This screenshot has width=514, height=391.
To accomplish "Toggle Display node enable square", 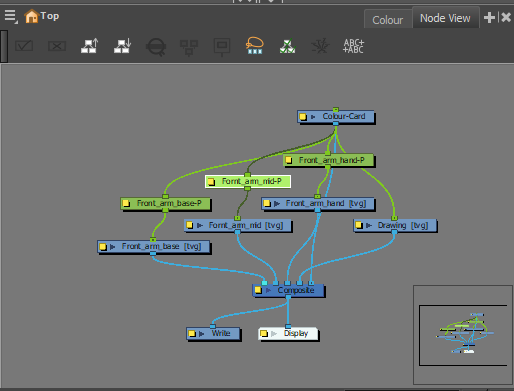I will (x=264, y=333).
